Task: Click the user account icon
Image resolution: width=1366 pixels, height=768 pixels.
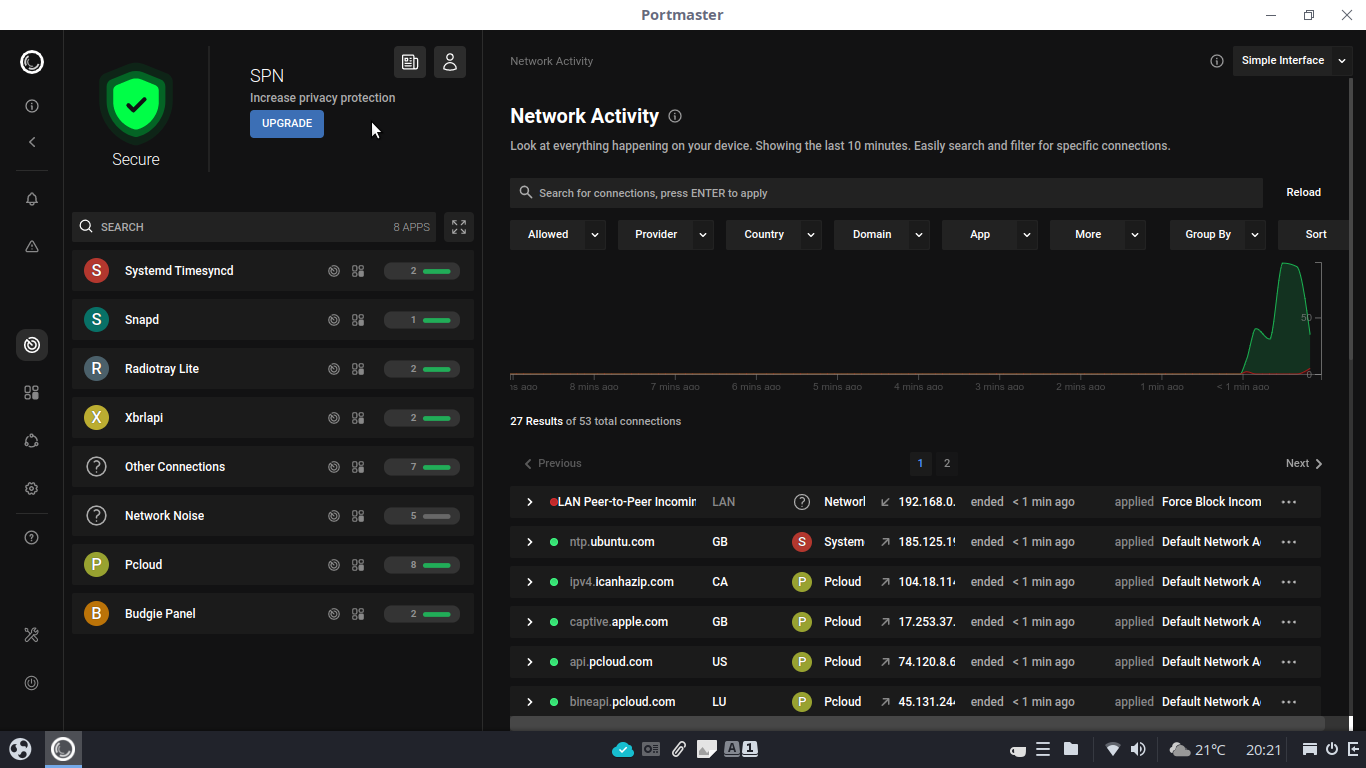Action: pyautogui.click(x=449, y=62)
